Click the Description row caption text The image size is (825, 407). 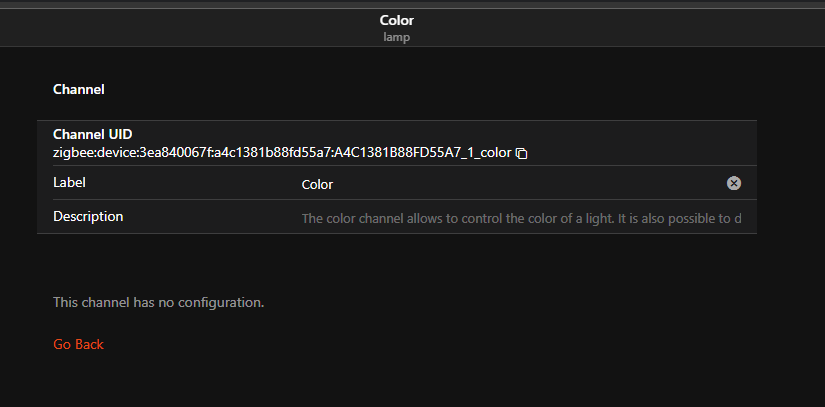(x=88, y=216)
